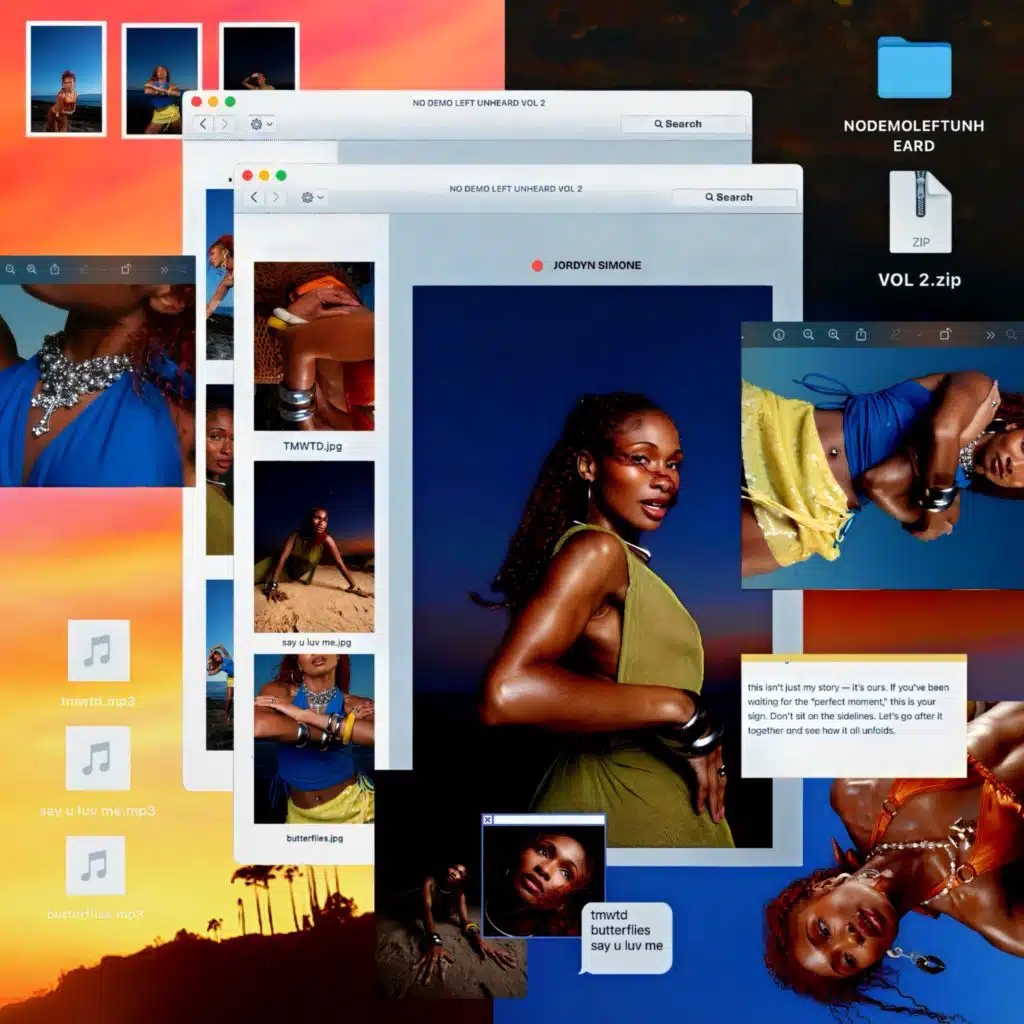Select the butterflies.jpg thumbnail
This screenshot has height=1024, width=1024.
click(x=313, y=738)
